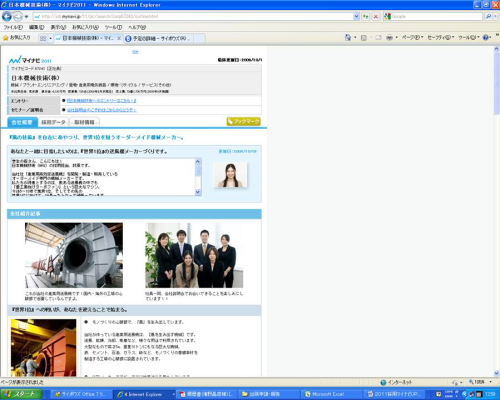500x400 pixels.
Task: Click the orange factory equipment photo
Action: [x=43, y=348]
